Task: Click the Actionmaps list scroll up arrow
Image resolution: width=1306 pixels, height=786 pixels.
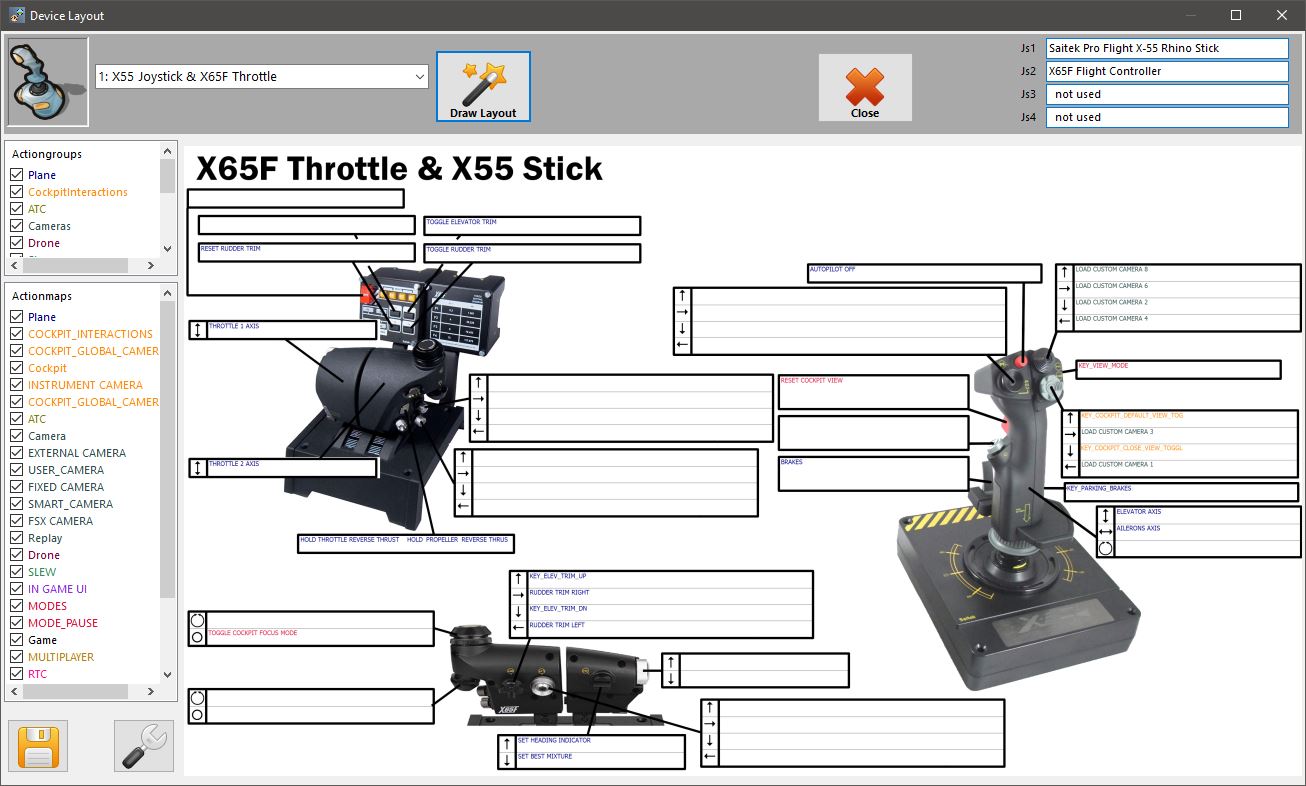Action: (167, 292)
